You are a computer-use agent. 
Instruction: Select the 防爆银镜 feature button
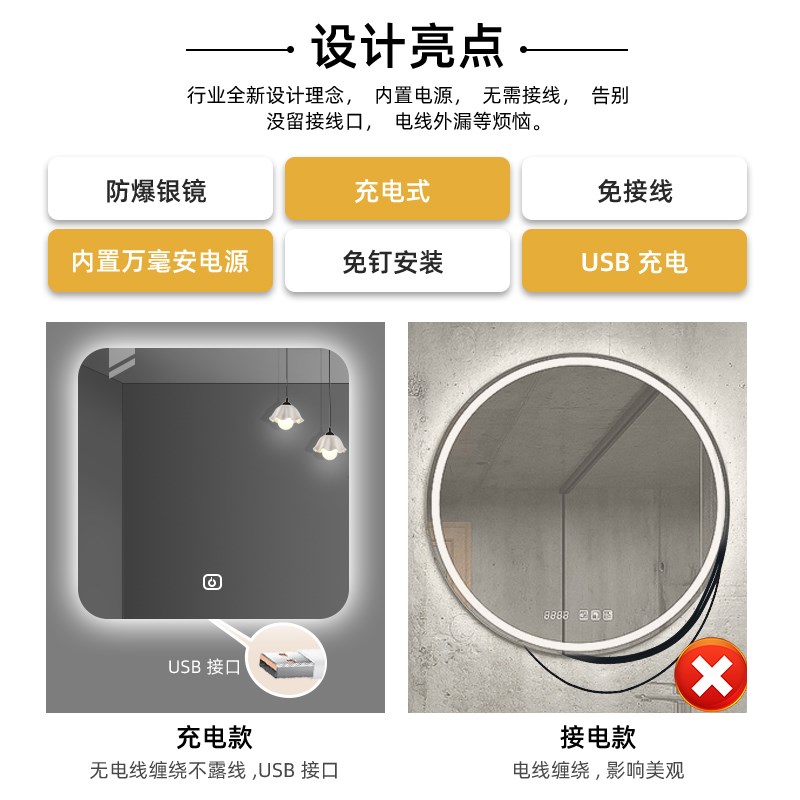pyautogui.click(x=160, y=189)
